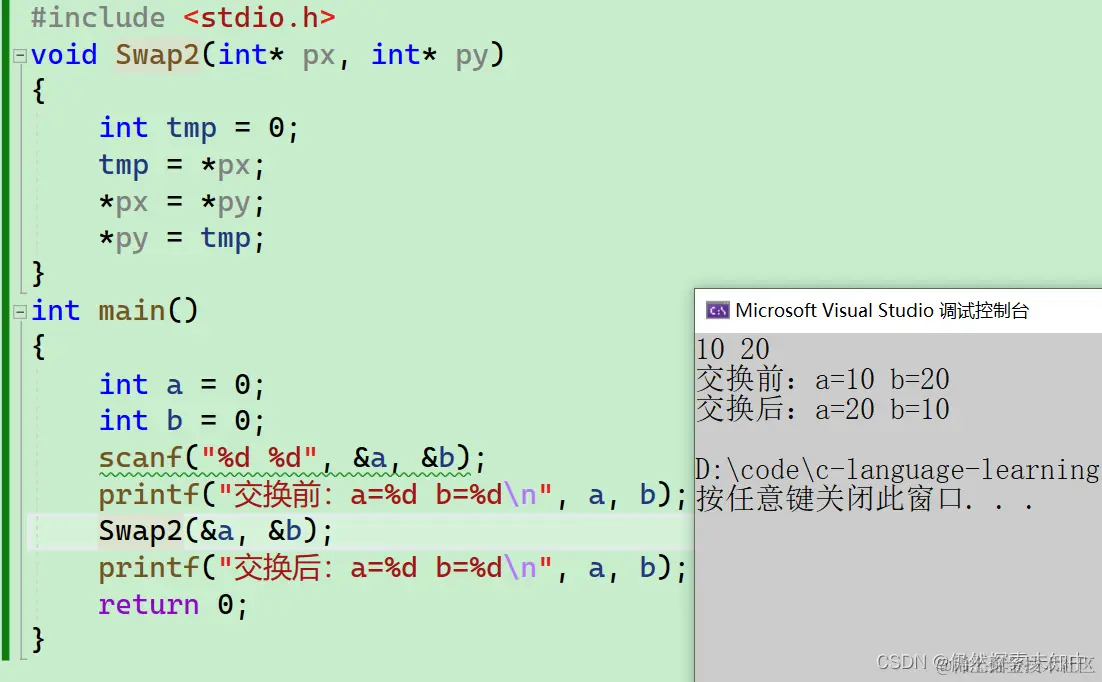Click the 按任意键关闭此窗口 message

click(x=864, y=499)
